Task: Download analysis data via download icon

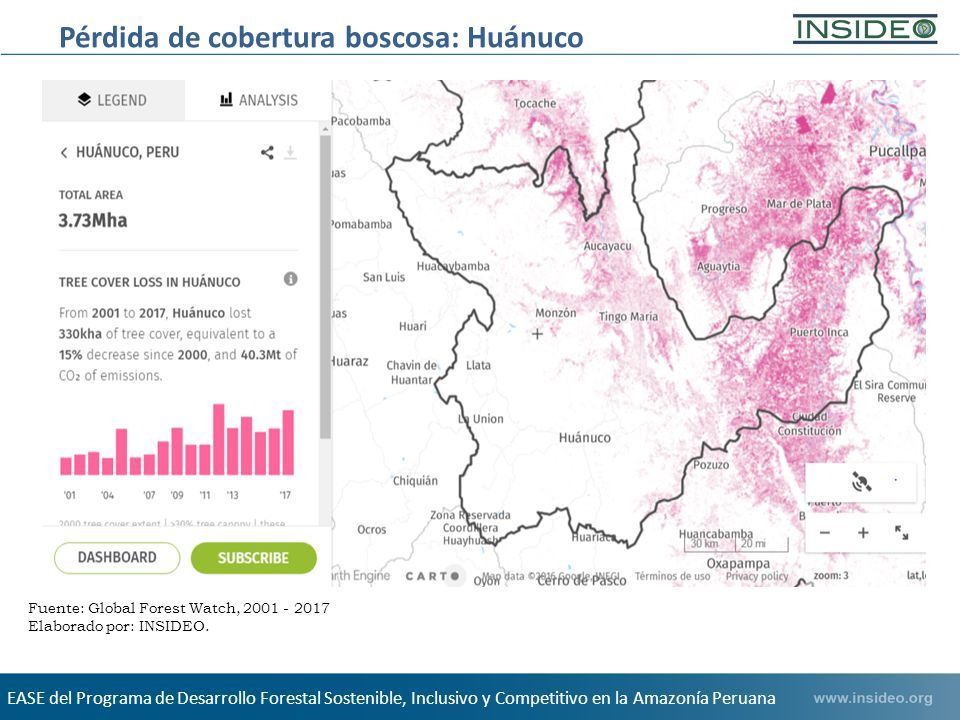Action: (x=290, y=152)
